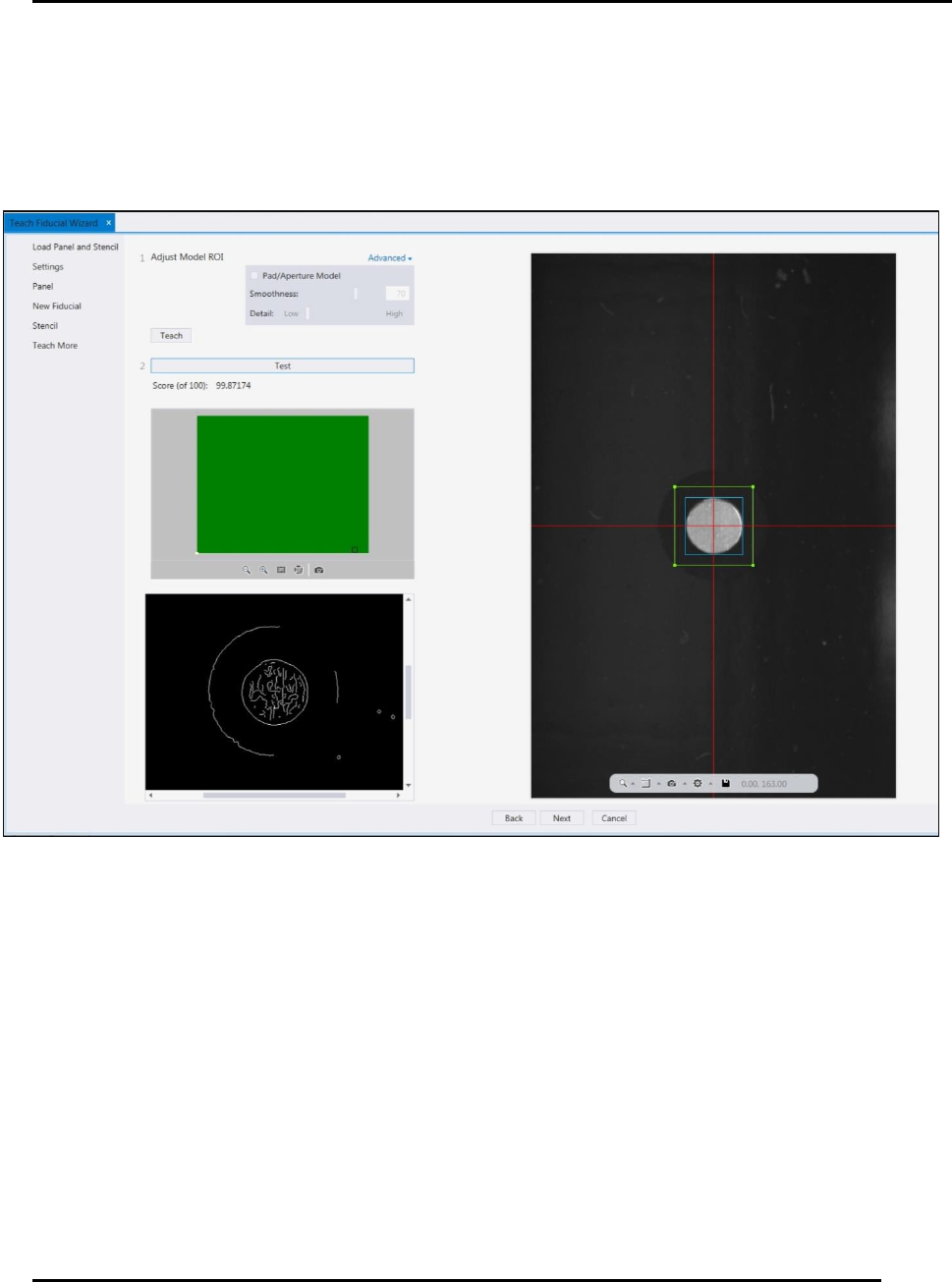Viewport: 952px width, 1282px height.
Task: Click the fiducial circle in the camera view
Action: coord(714,526)
